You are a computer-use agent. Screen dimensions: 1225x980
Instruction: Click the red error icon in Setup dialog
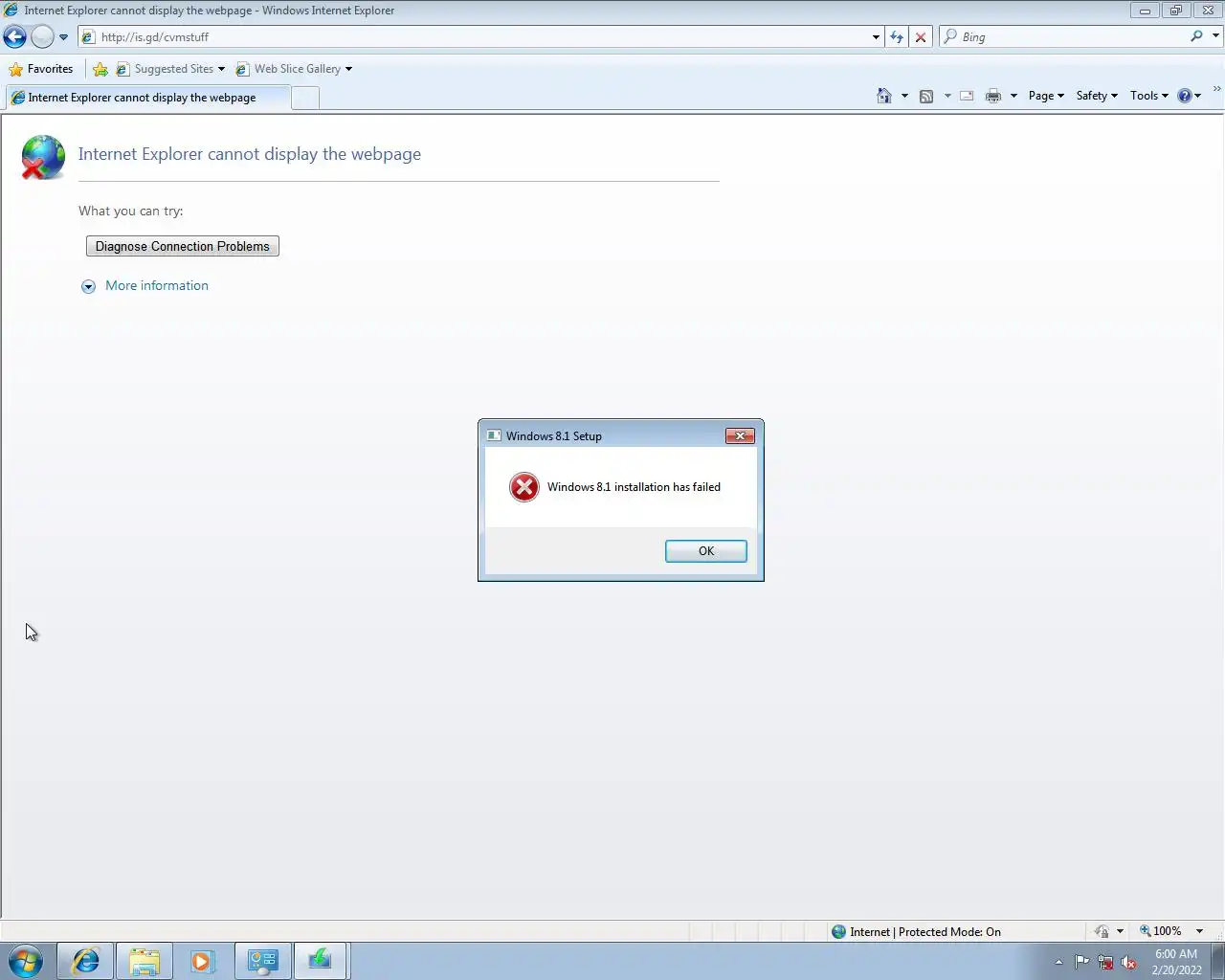523,487
